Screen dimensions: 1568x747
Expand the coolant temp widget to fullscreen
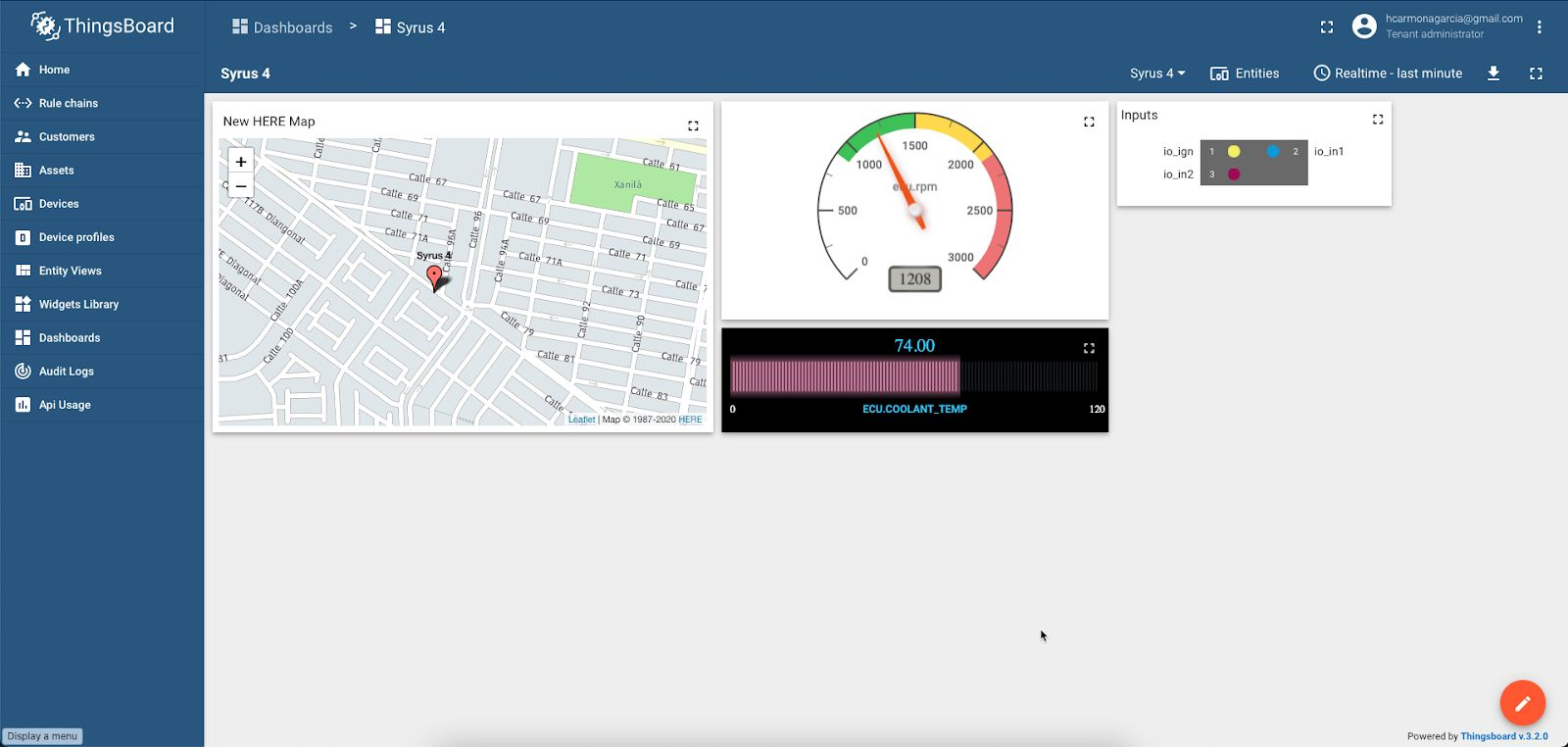click(1089, 348)
